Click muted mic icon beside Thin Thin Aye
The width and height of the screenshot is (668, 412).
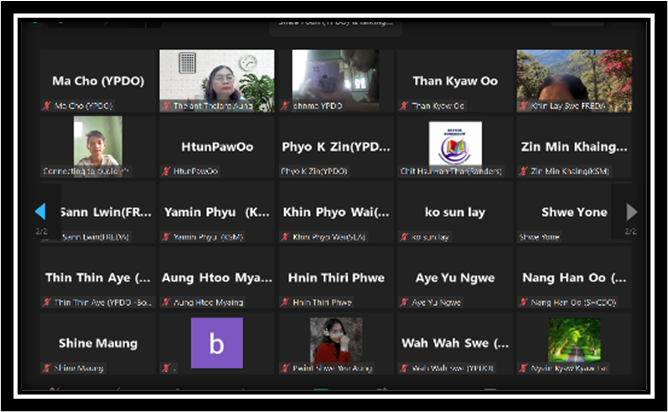tap(47, 303)
